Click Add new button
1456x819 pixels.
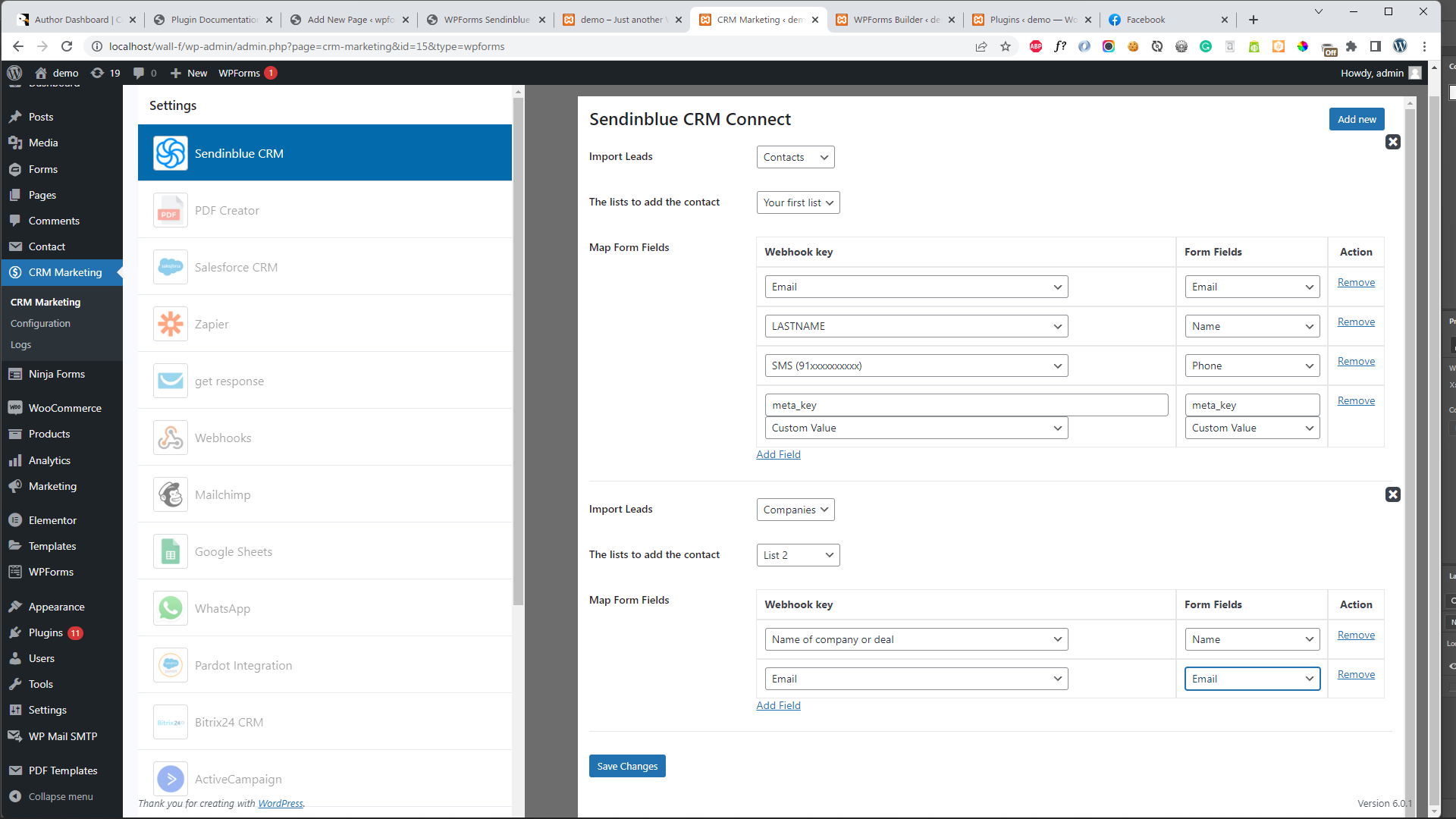point(1356,119)
